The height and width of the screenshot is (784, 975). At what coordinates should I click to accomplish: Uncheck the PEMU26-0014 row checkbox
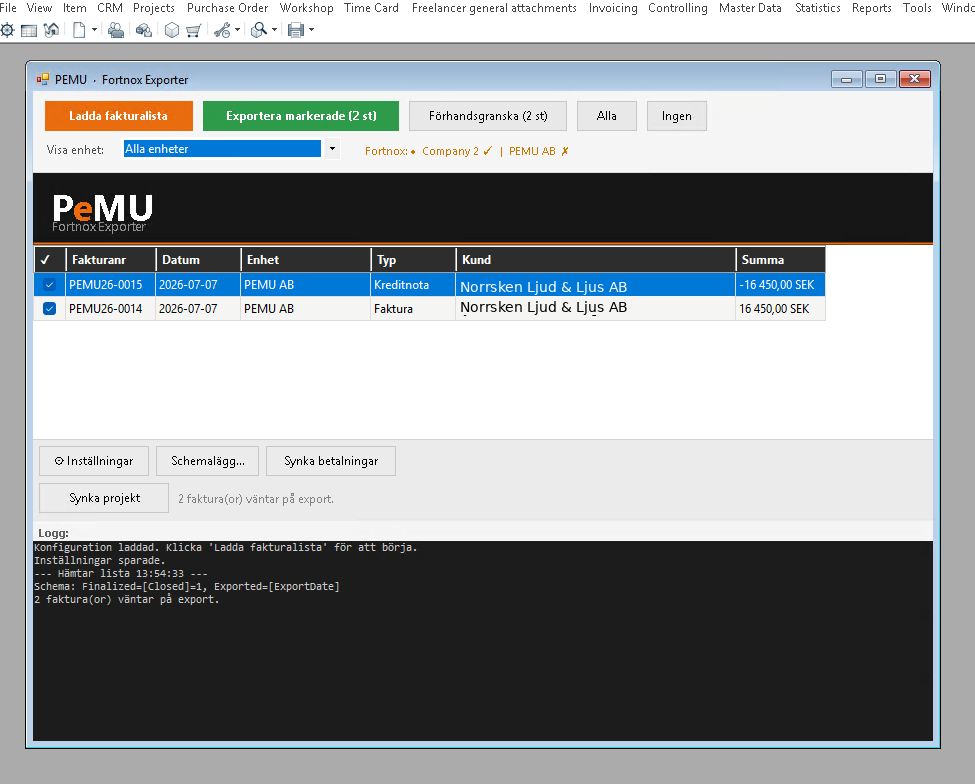coord(49,308)
